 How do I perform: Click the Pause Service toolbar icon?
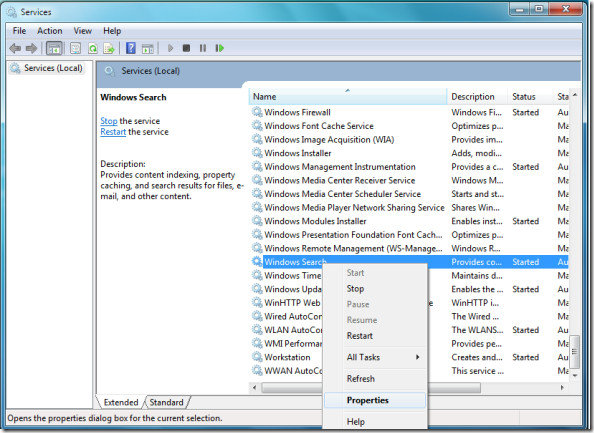(203, 48)
